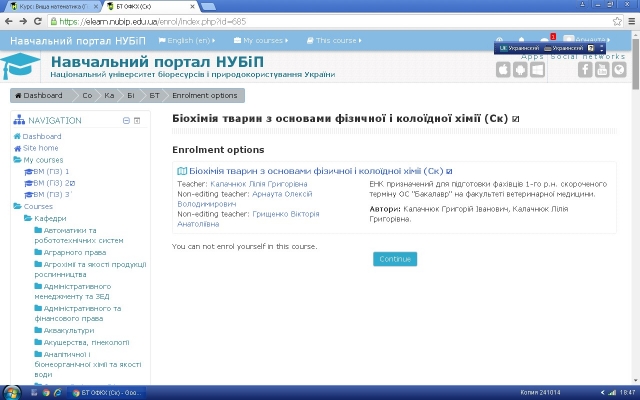The width and height of the screenshot is (640, 400).
Task: Collapse the Кафедри tree folder
Action: coord(28,218)
